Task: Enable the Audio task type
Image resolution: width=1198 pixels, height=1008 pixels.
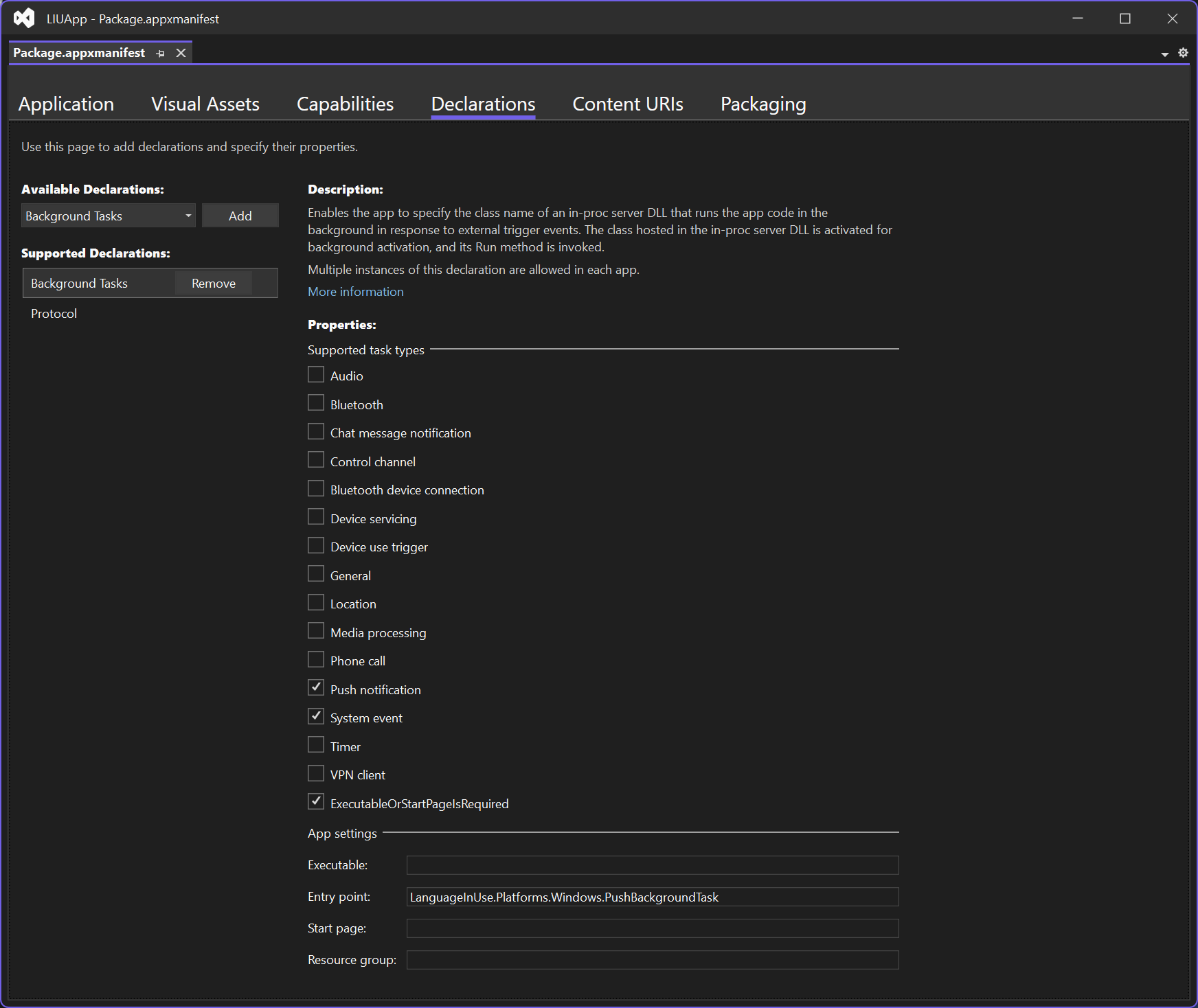Action: point(316,375)
